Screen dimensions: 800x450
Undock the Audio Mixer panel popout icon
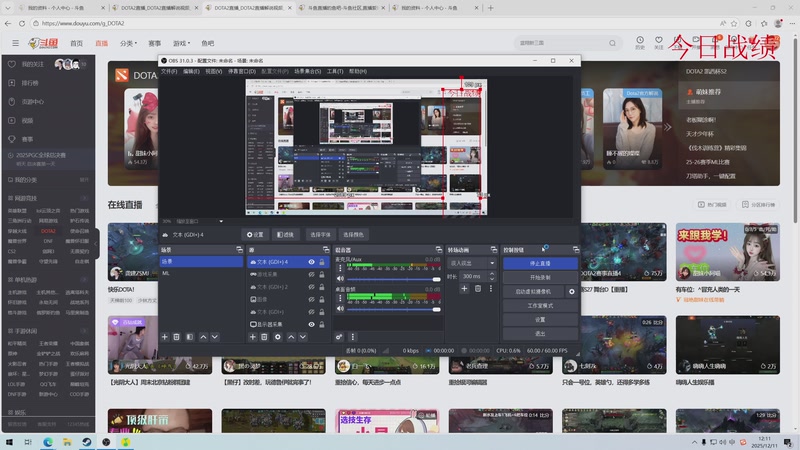click(x=439, y=250)
